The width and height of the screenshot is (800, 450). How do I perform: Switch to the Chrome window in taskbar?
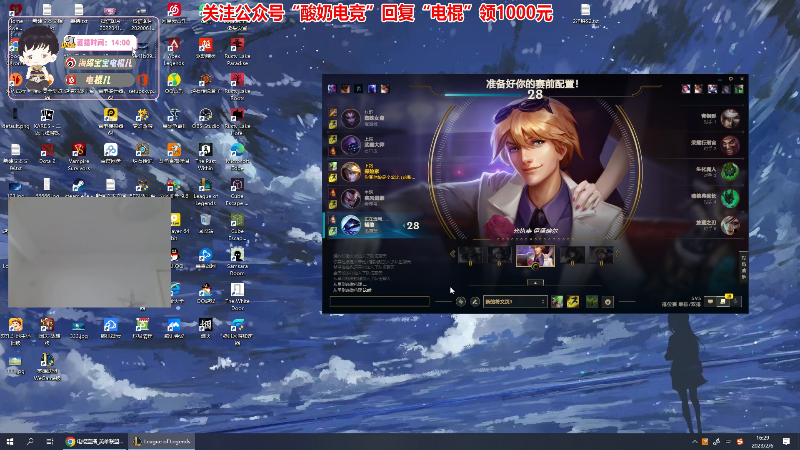94,441
